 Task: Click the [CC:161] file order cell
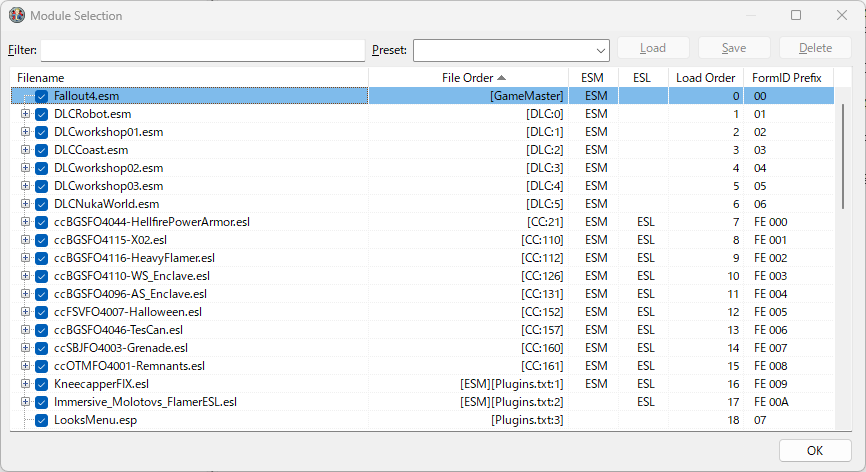[x=542, y=366]
